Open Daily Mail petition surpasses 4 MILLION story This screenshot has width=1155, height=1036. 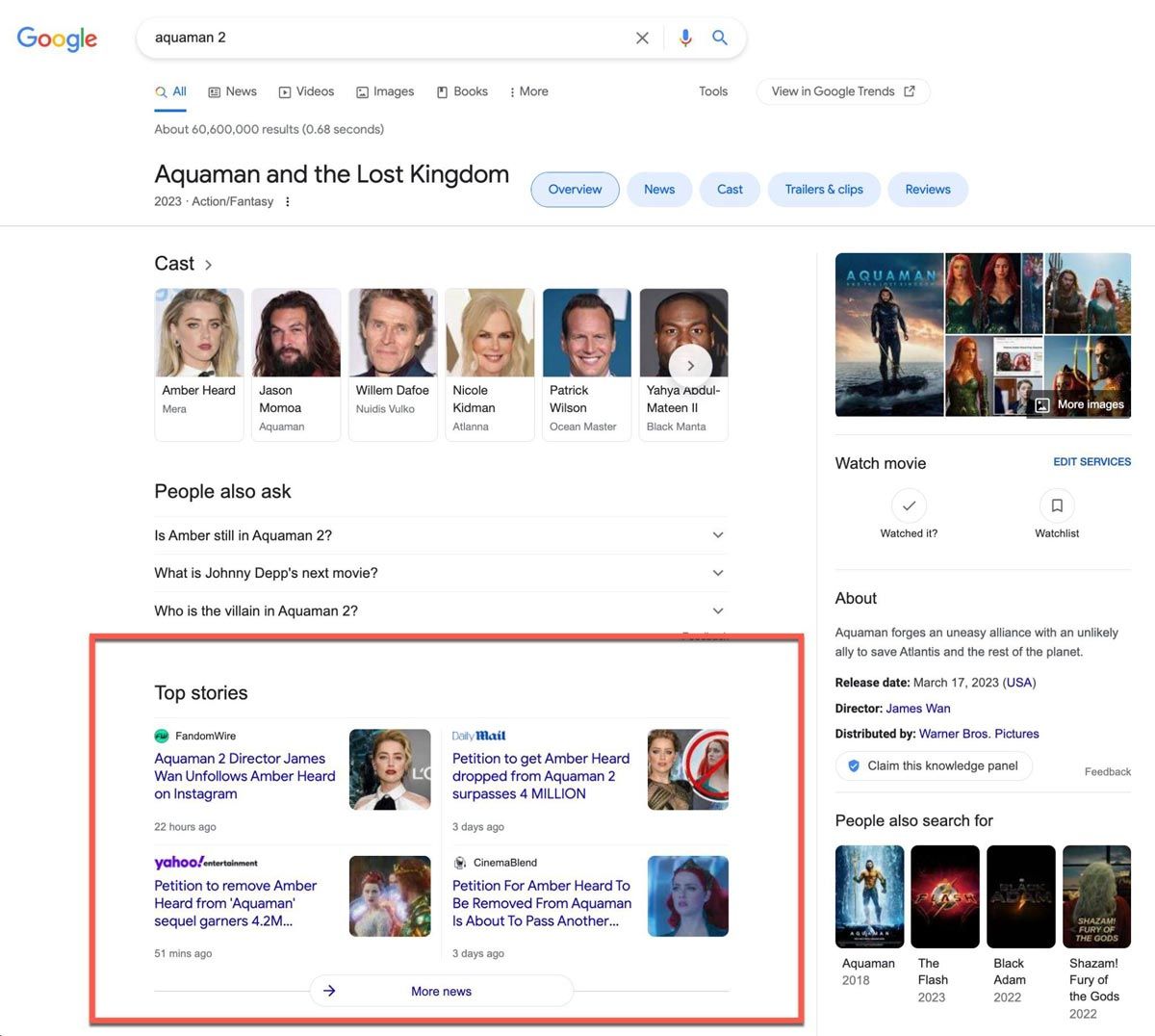coord(541,776)
